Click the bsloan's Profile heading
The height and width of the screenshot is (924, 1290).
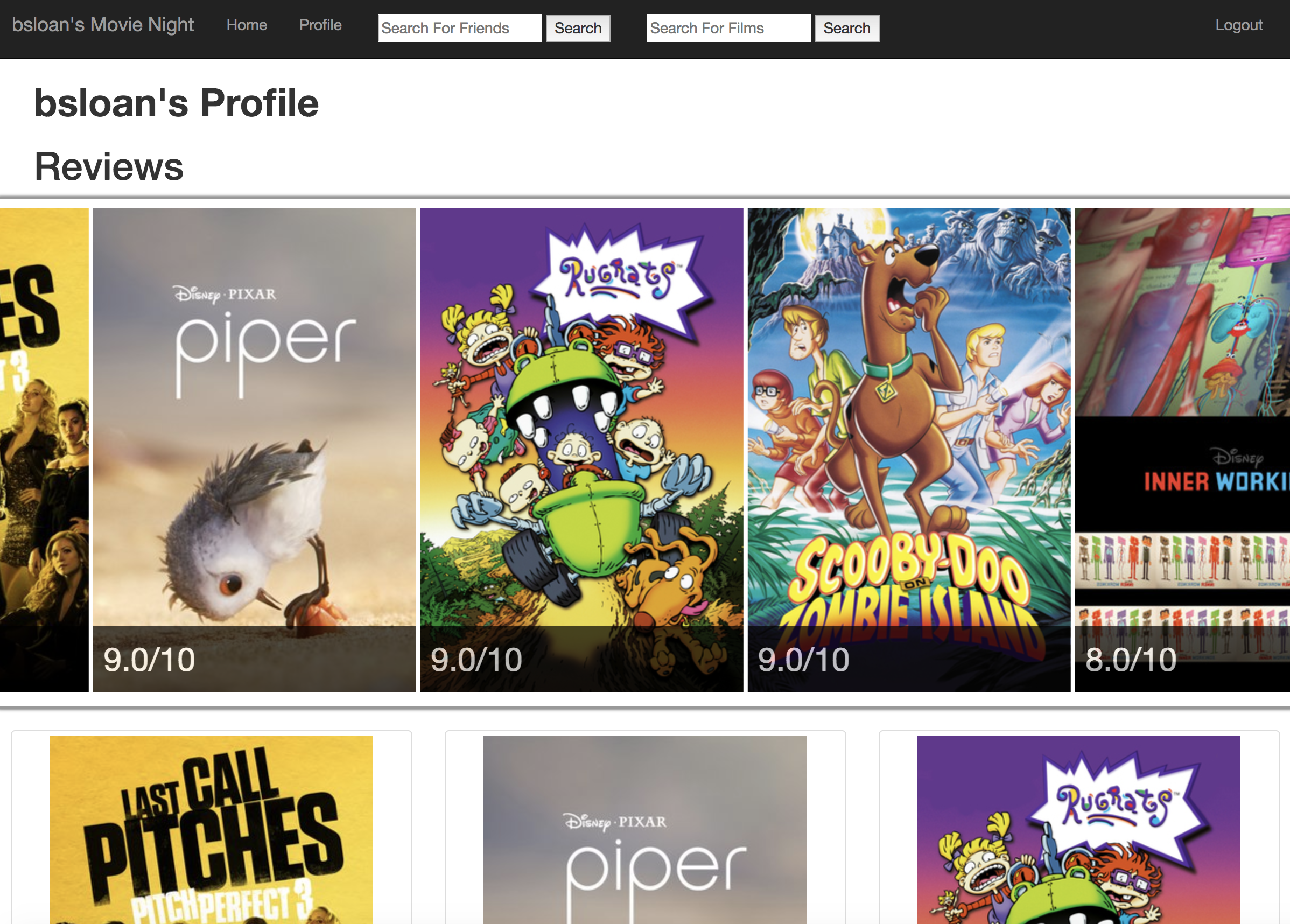click(x=176, y=103)
